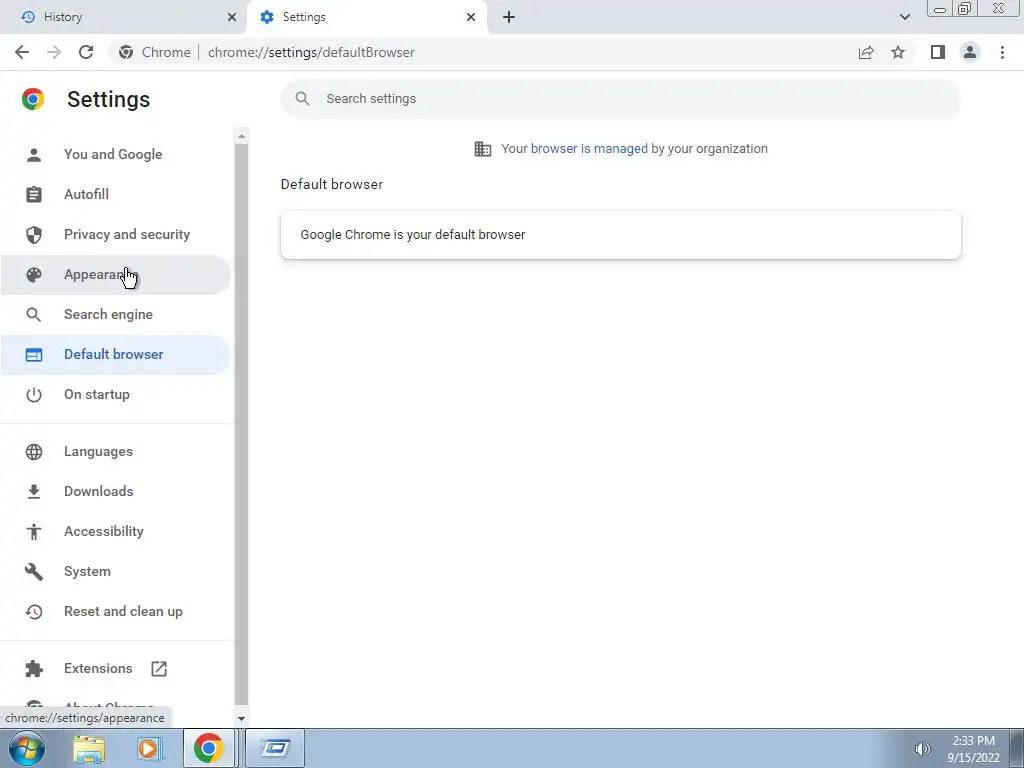Screen dimensions: 1024x768
Task: Click the address bar URL
Action: pyautogui.click(x=311, y=52)
